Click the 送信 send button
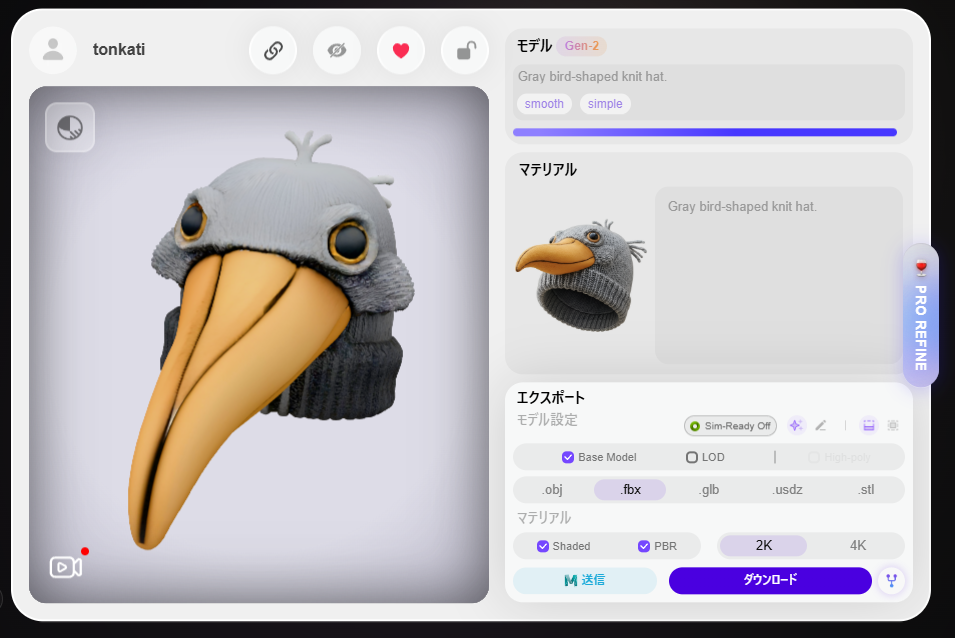Image resolution: width=955 pixels, height=638 pixels. [x=585, y=580]
